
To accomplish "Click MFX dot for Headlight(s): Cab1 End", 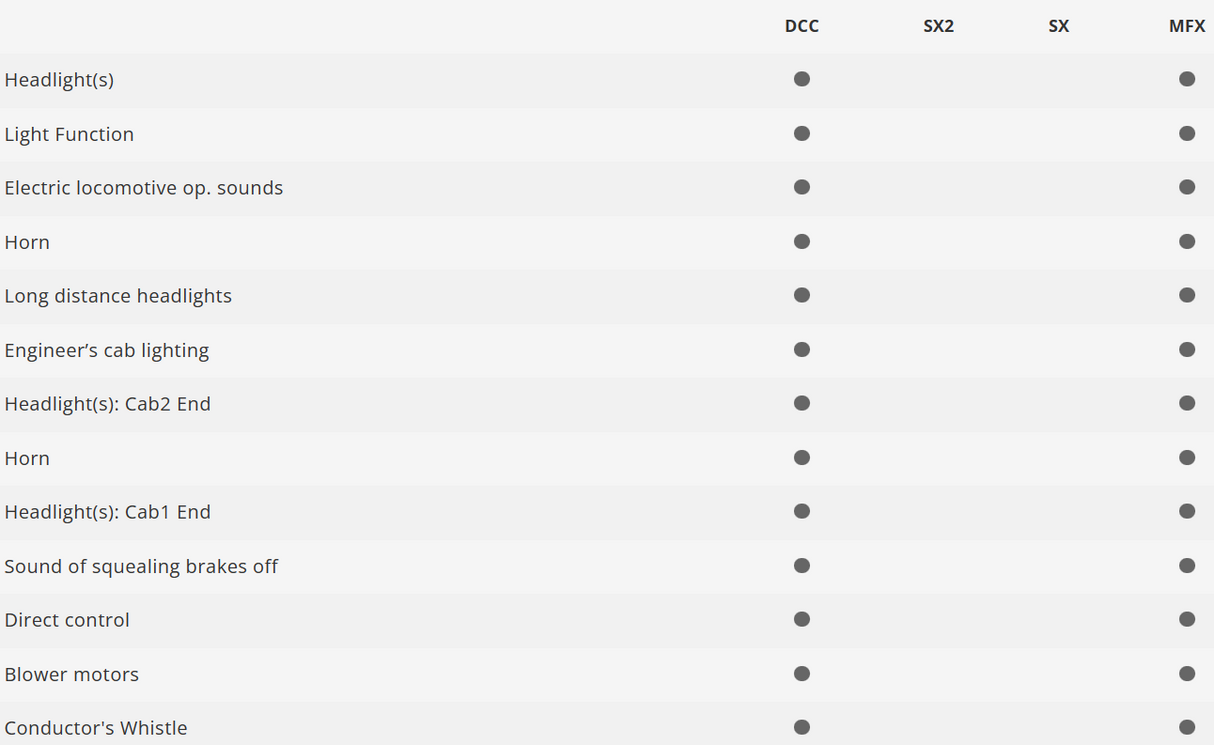I will pos(1187,511).
